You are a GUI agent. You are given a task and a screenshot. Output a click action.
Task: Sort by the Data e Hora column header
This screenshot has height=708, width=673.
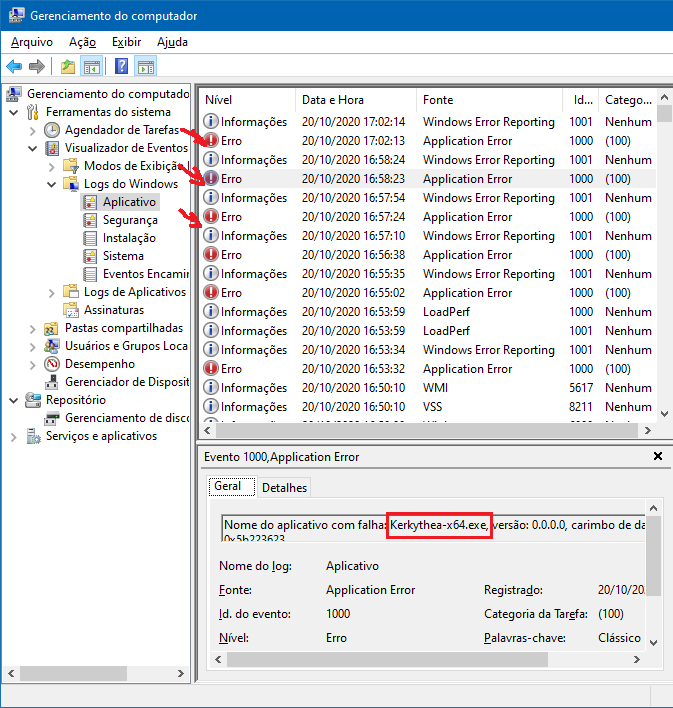[x=356, y=100]
